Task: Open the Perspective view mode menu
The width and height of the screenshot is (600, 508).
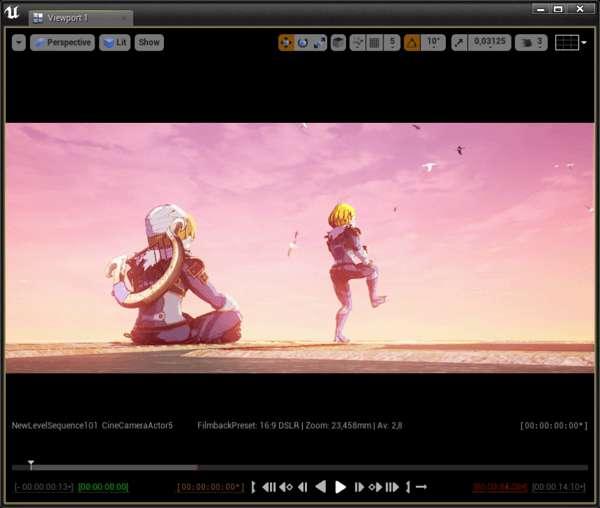Action: (x=62, y=42)
